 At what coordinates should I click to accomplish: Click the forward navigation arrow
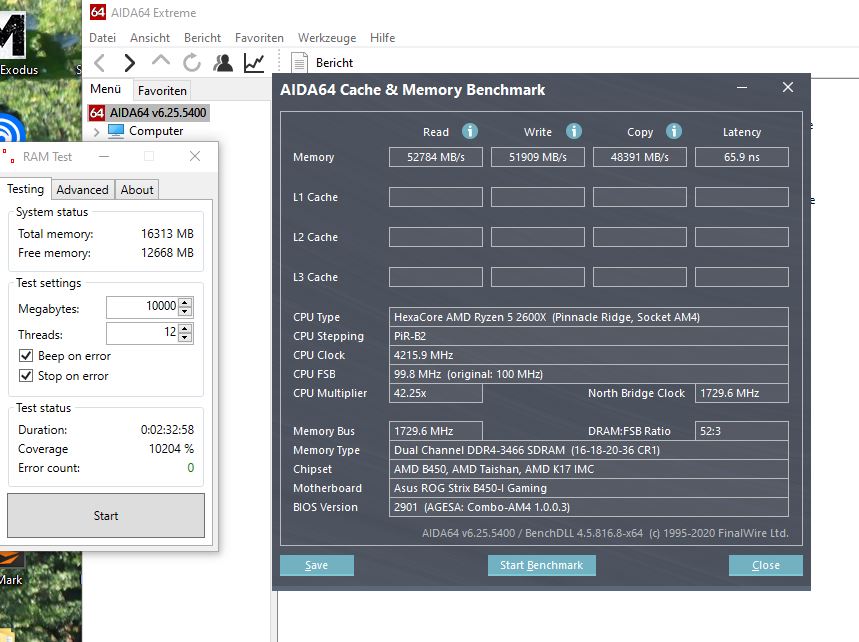click(130, 63)
